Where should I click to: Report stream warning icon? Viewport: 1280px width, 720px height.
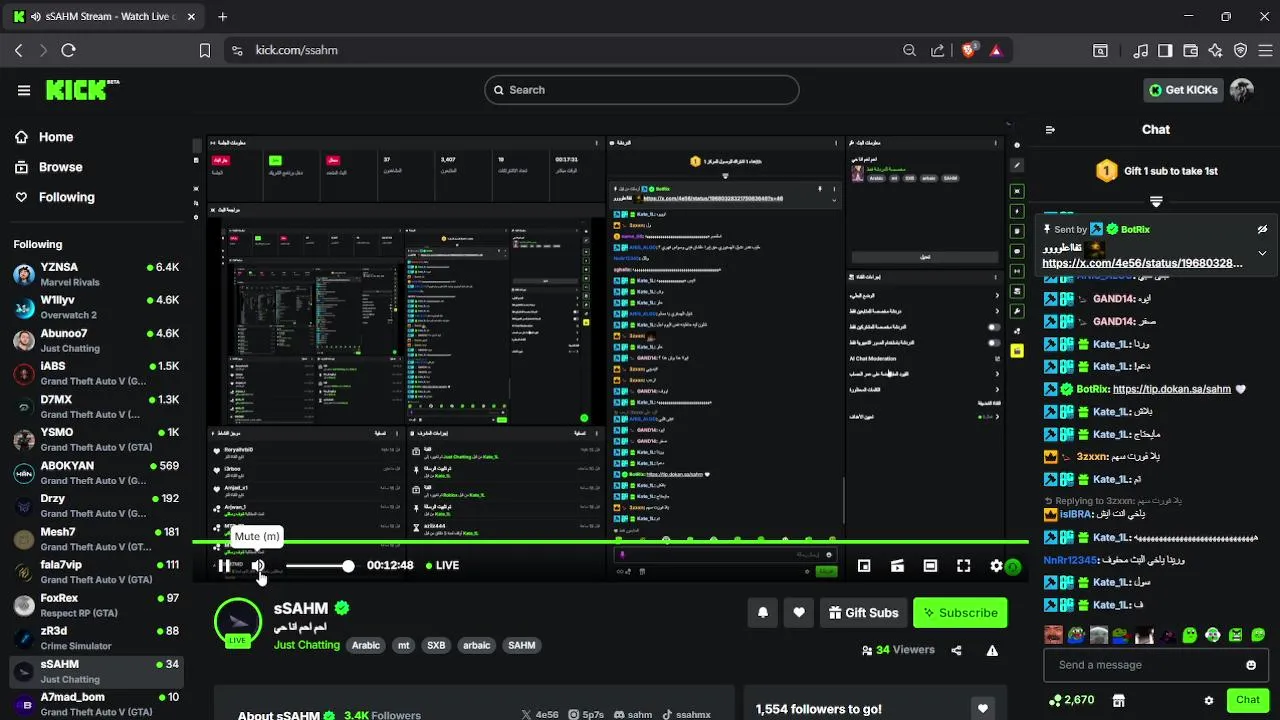(992, 650)
